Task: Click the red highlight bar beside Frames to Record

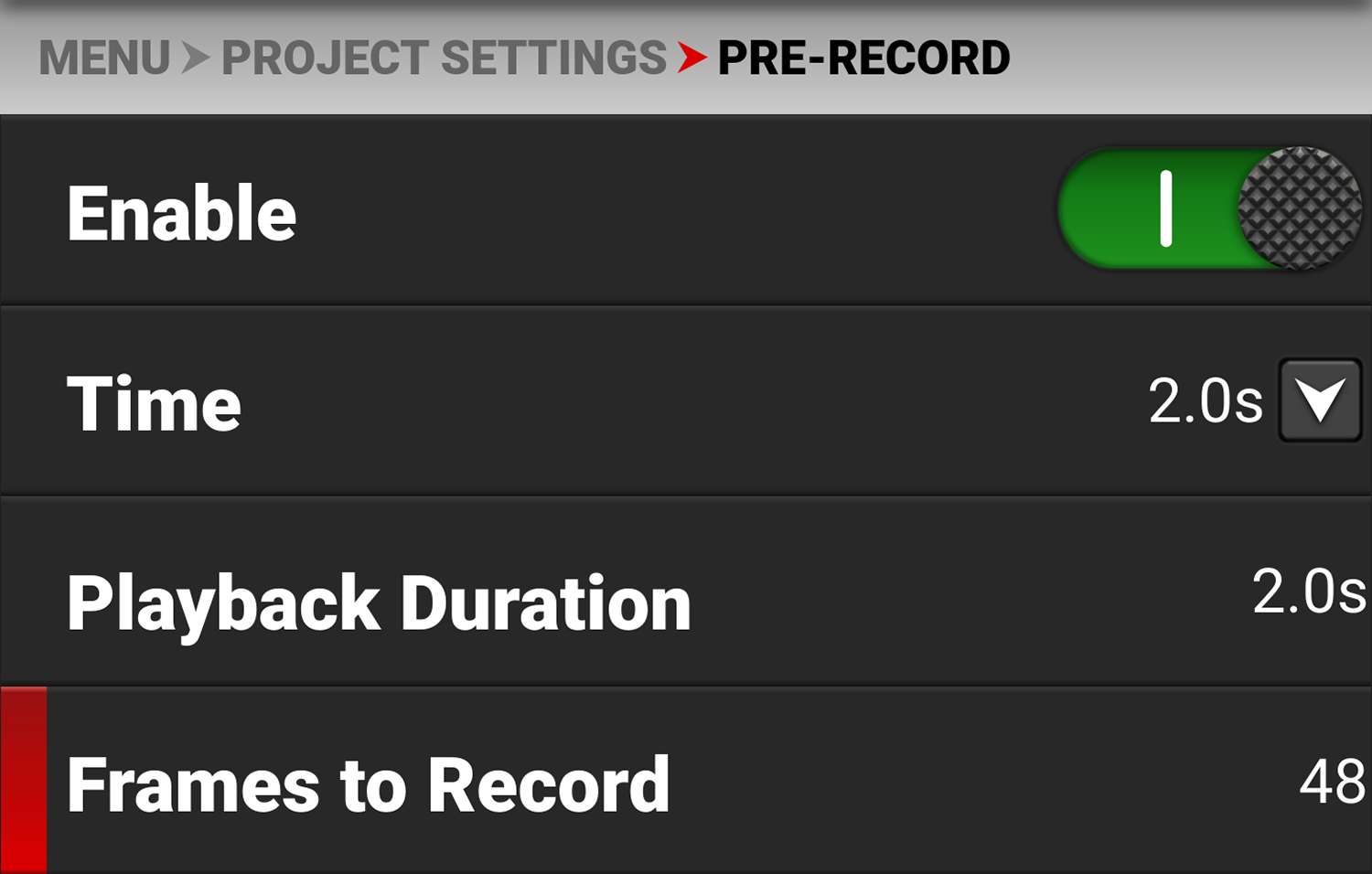Action: tap(24, 780)
